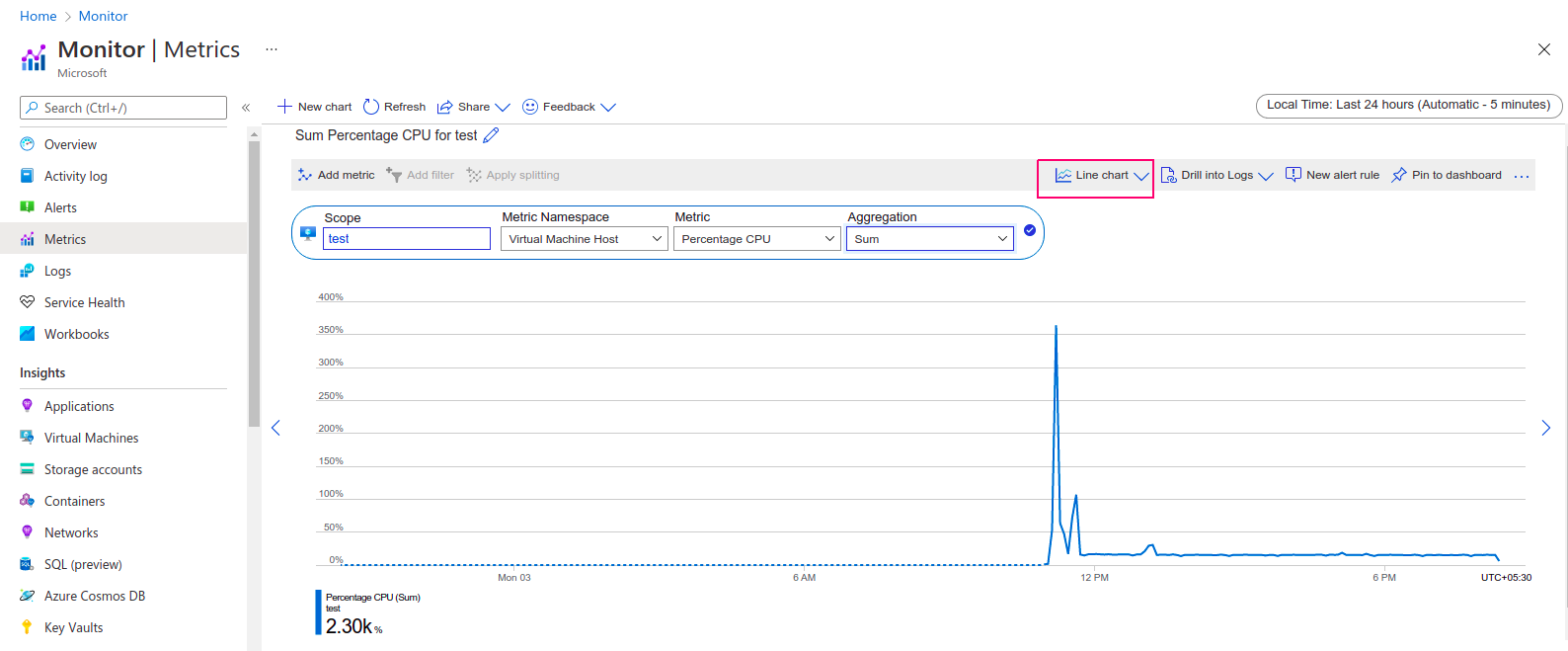Screen dimensions: 1568x651
Task: Open the Feedback dropdown menu
Action: click(x=569, y=107)
